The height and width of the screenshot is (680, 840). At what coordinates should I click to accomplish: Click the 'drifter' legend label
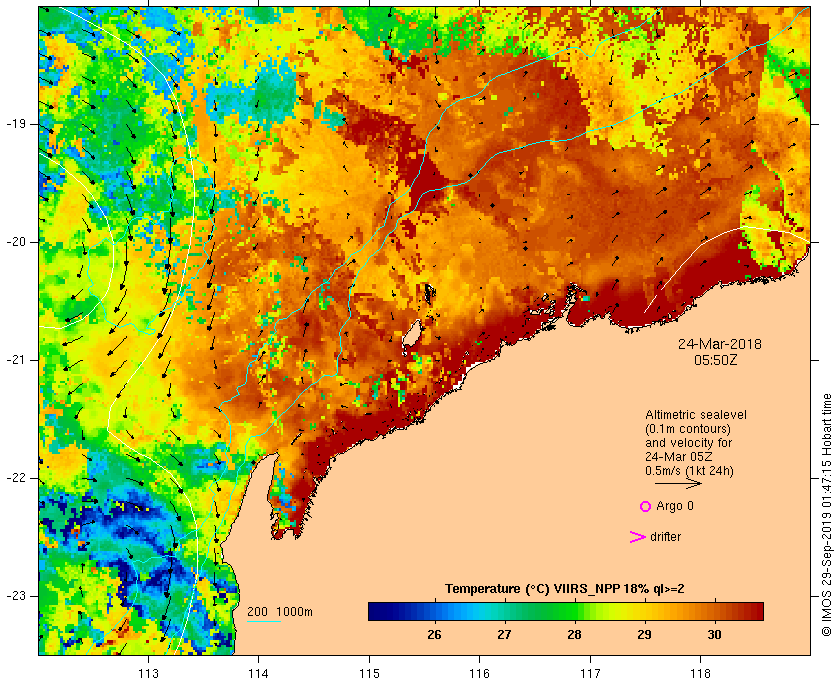[665, 537]
